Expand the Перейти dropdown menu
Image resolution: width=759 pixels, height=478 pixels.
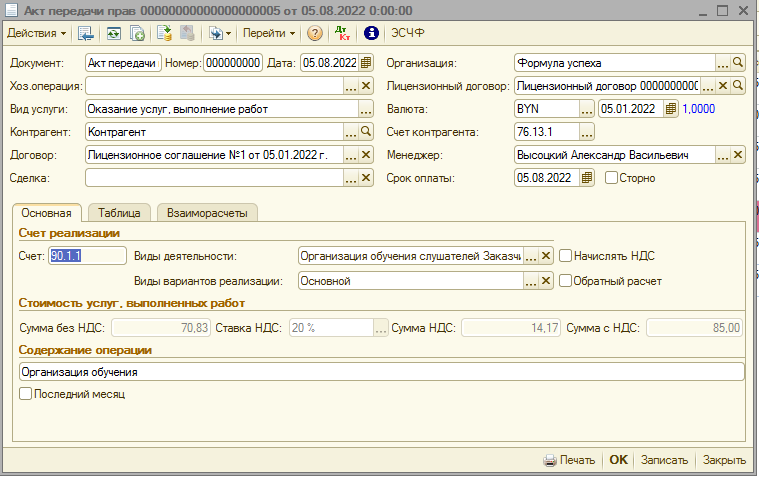coord(268,33)
